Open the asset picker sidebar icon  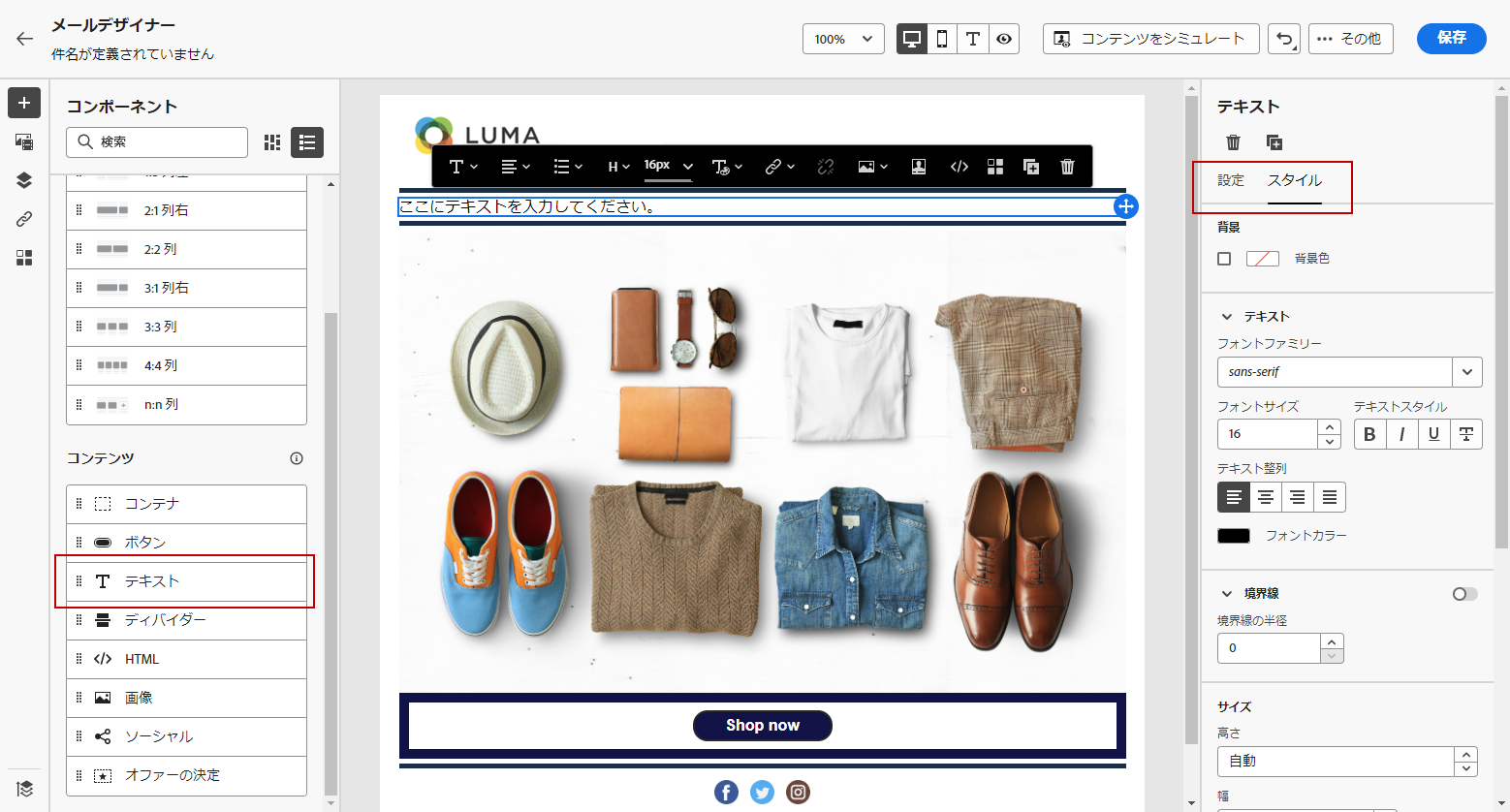(x=24, y=141)
